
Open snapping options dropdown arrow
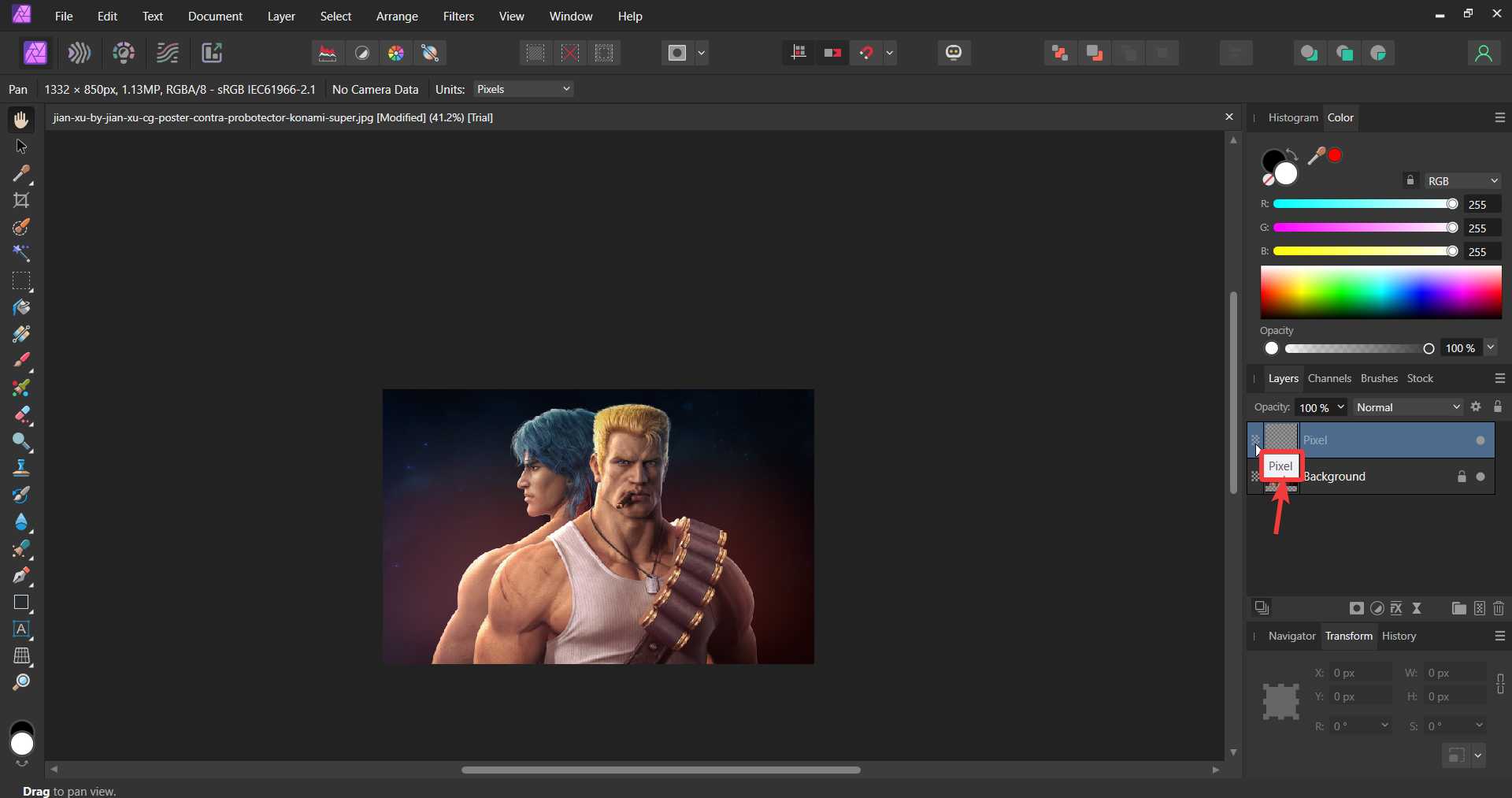(x=890, y=53)
